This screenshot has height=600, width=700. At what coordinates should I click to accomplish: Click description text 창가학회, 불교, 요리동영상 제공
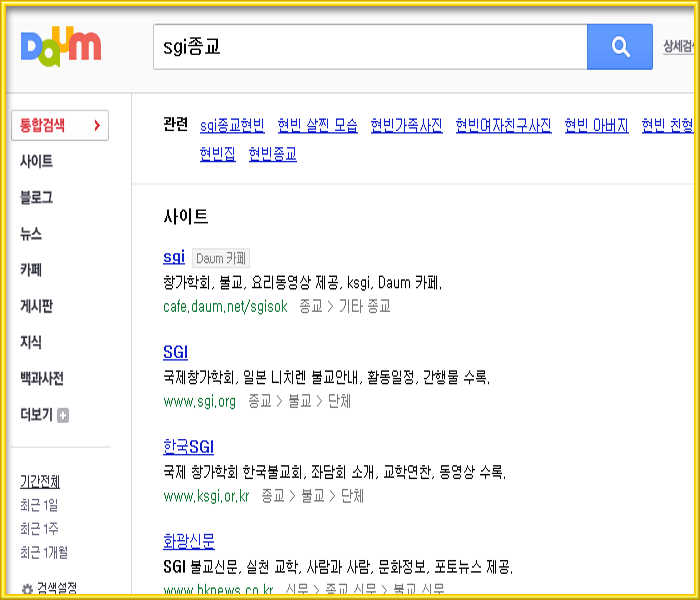coord(252,283)
